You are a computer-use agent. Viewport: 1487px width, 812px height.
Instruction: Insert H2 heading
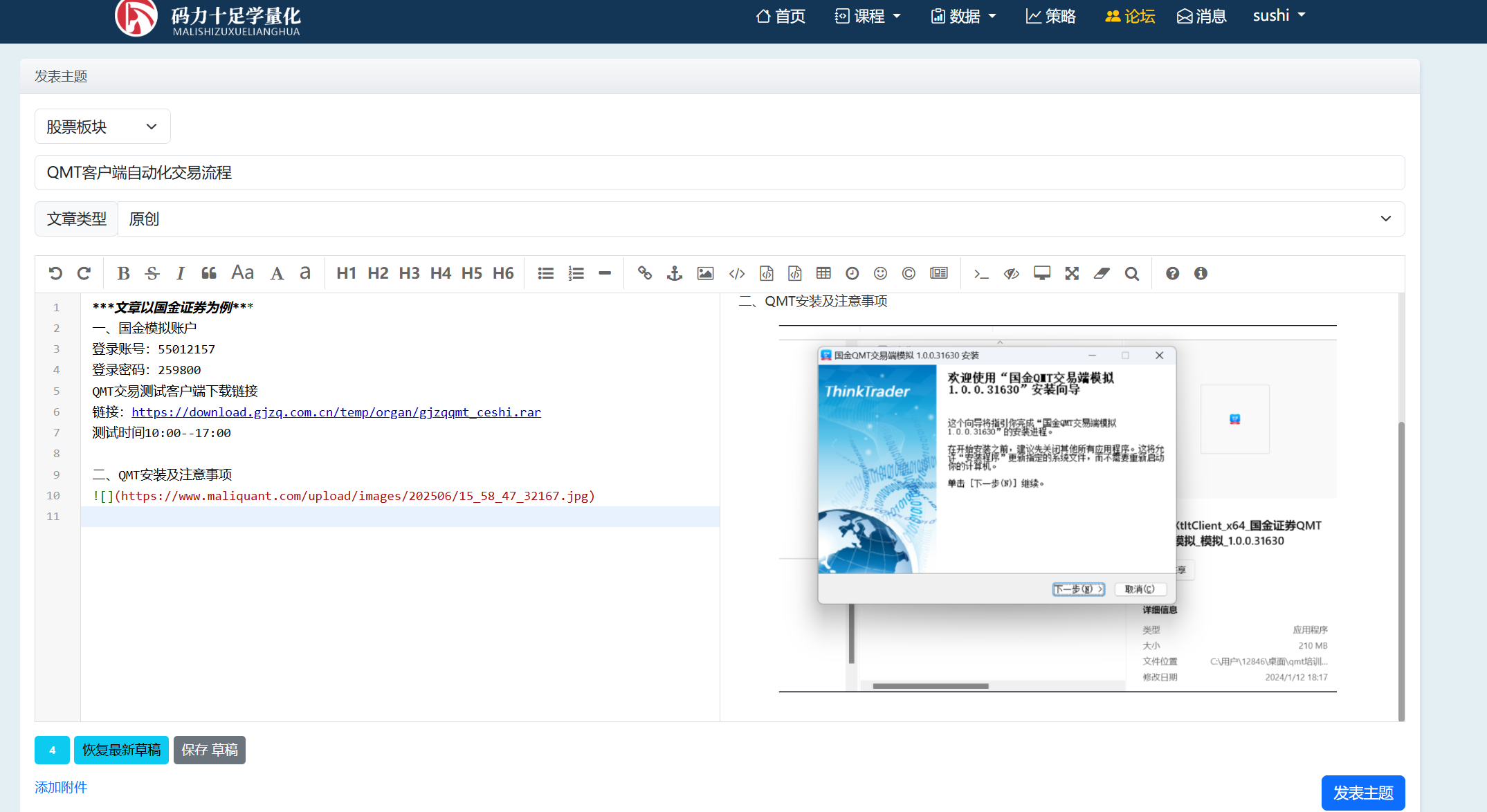(378, 273)
